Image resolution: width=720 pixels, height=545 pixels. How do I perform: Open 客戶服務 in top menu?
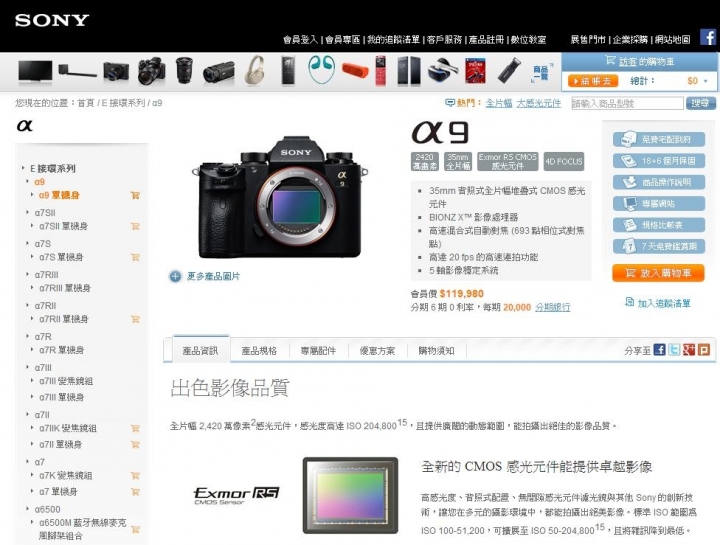point(444,40)
